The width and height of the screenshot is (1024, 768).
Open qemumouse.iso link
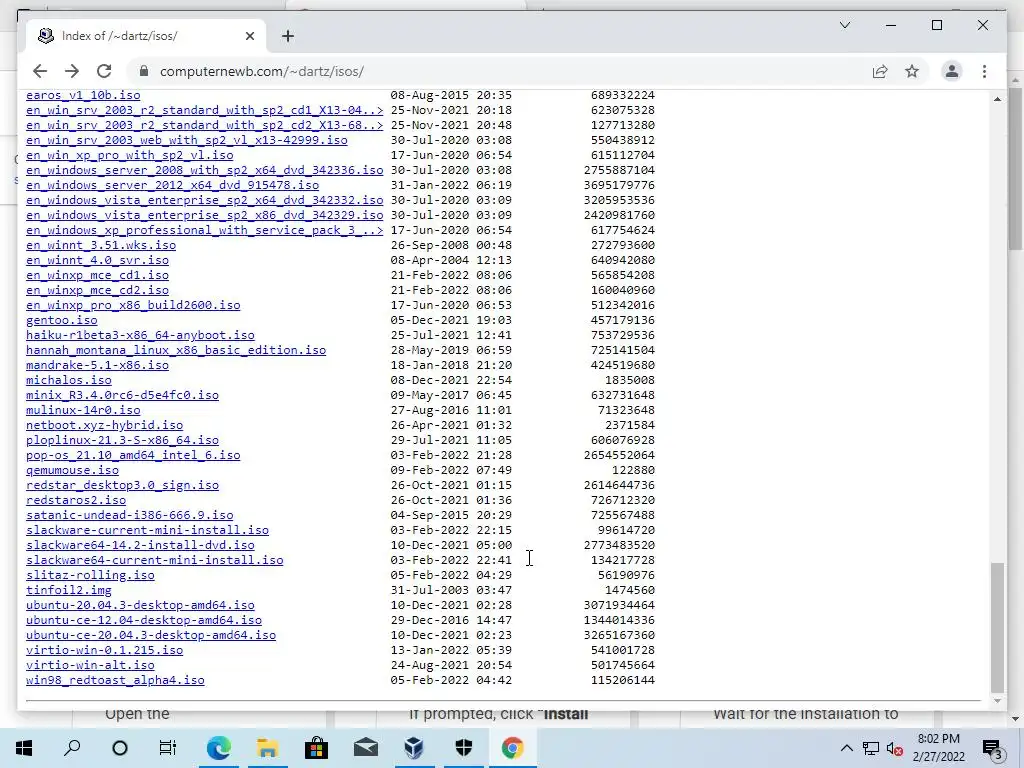pyautogui.click(x=72, y=470)
